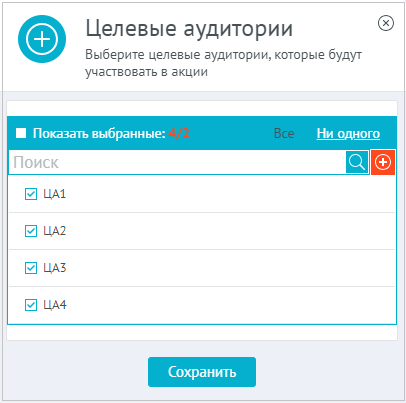This screenshot has height=403, width=406.
Task: Click the Целевые аудитории dialog title
Action: pos(189,28)
